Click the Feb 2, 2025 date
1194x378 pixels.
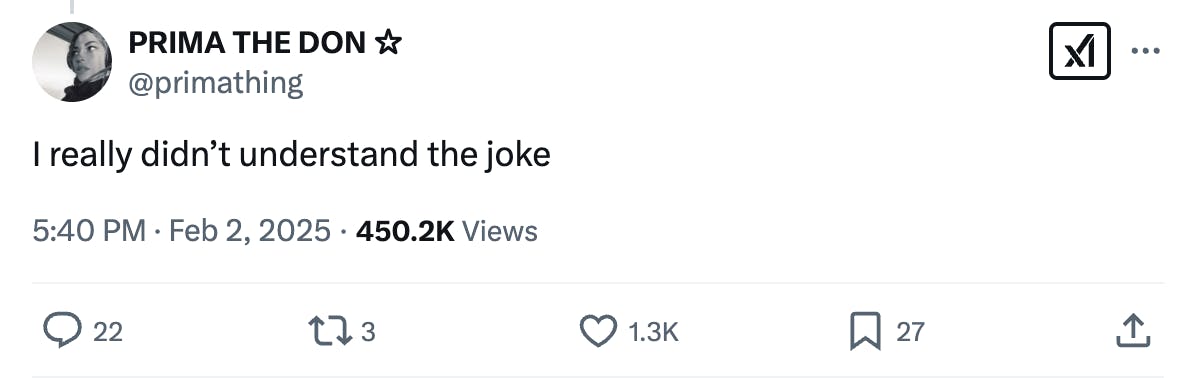[250, 230]
